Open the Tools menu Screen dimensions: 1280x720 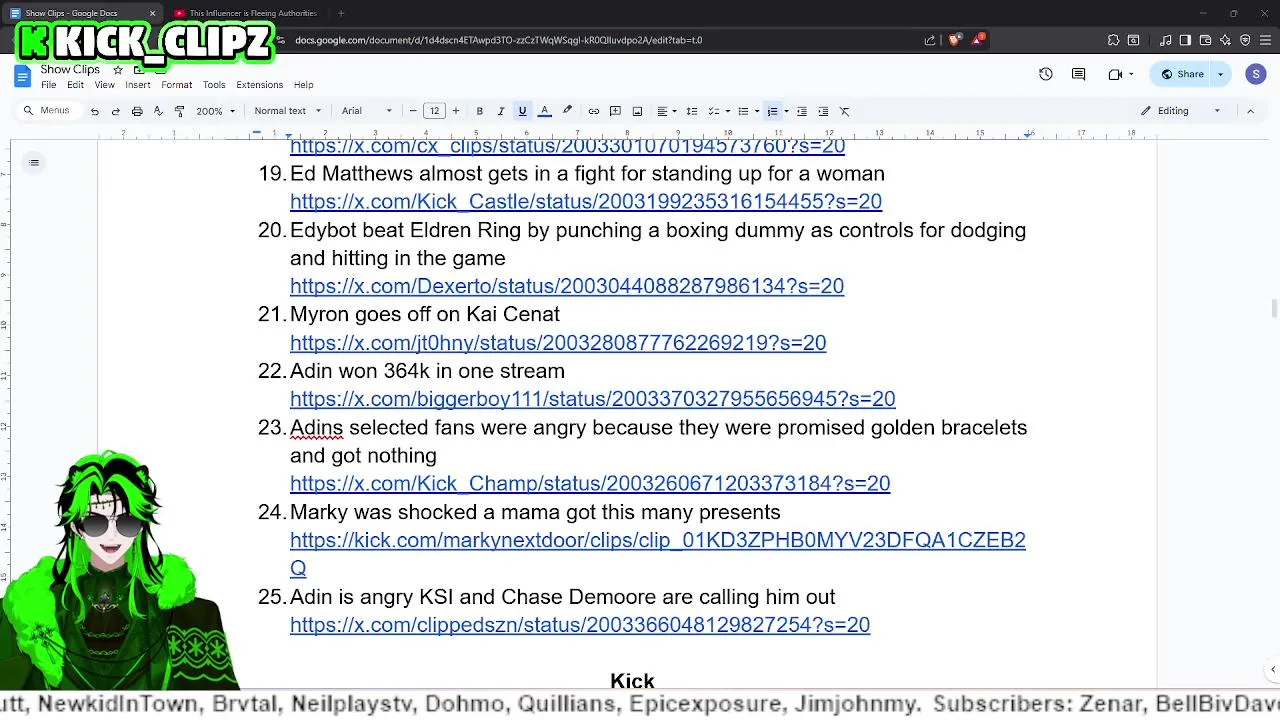tap(214, 85)
